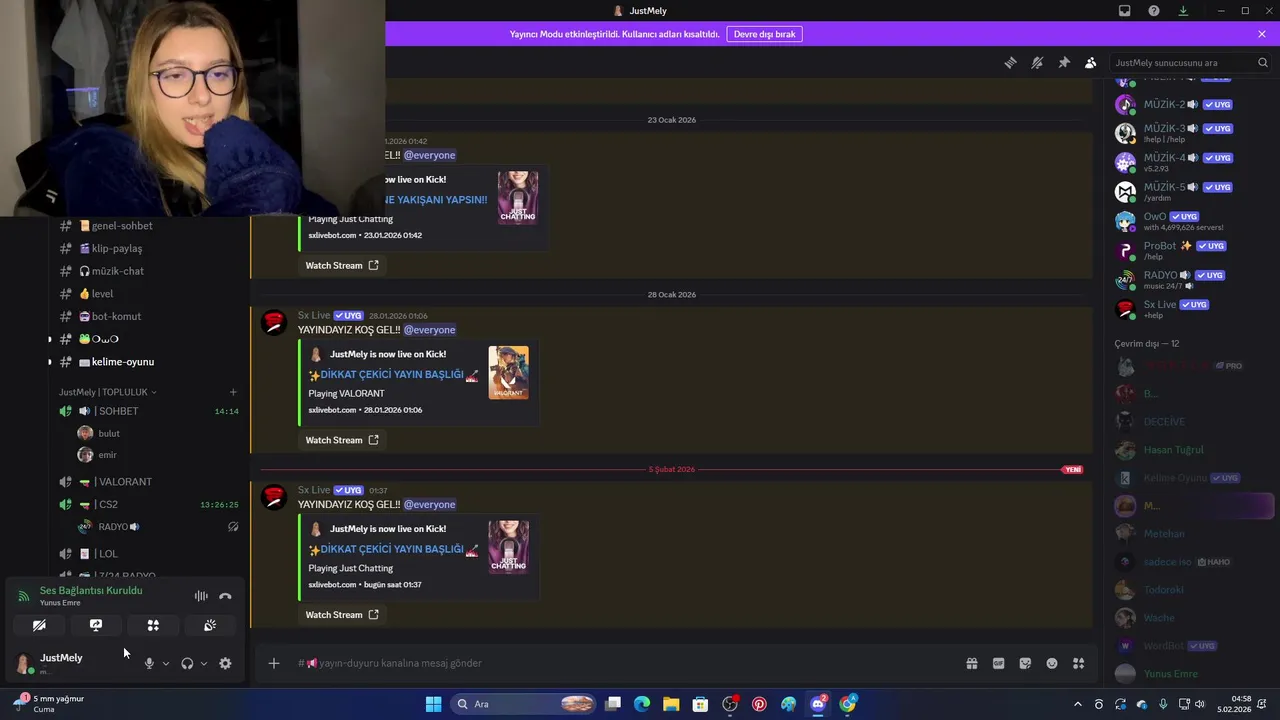The image size is (1280, 720).
Task: Open the apps launcher in message bar
Action: tap(1079, 663)
